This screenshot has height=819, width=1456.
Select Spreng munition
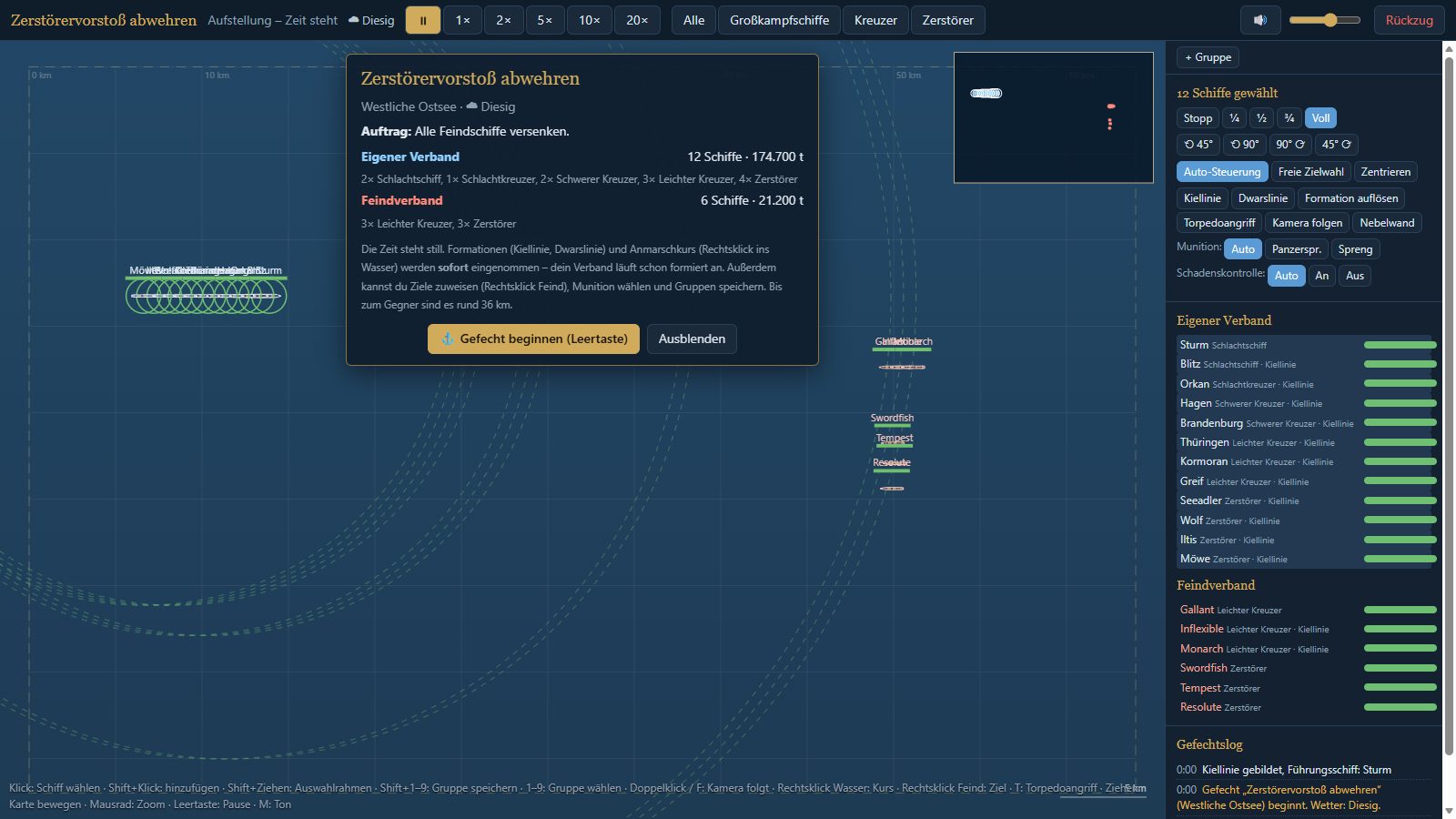pos(1355,249)
